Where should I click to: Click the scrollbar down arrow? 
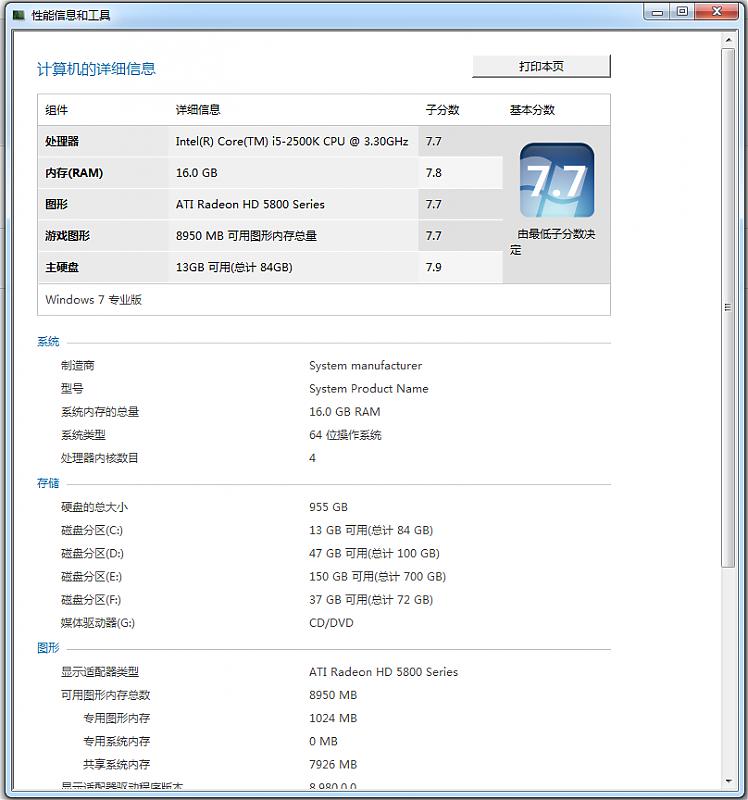[x=728, y=781]
